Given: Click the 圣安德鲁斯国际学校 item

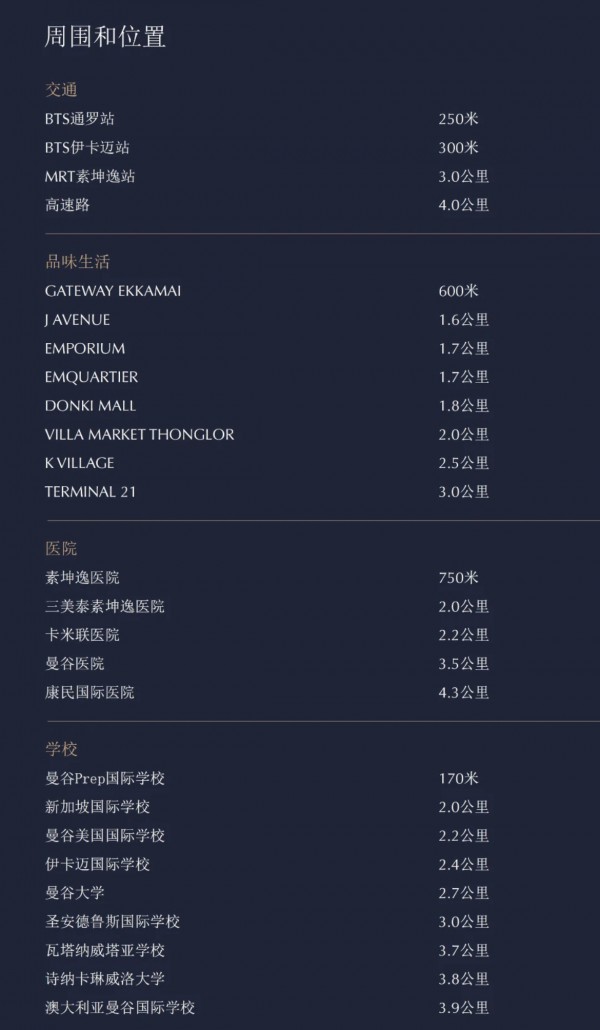Looking at the screenshot, I should 112,922.
